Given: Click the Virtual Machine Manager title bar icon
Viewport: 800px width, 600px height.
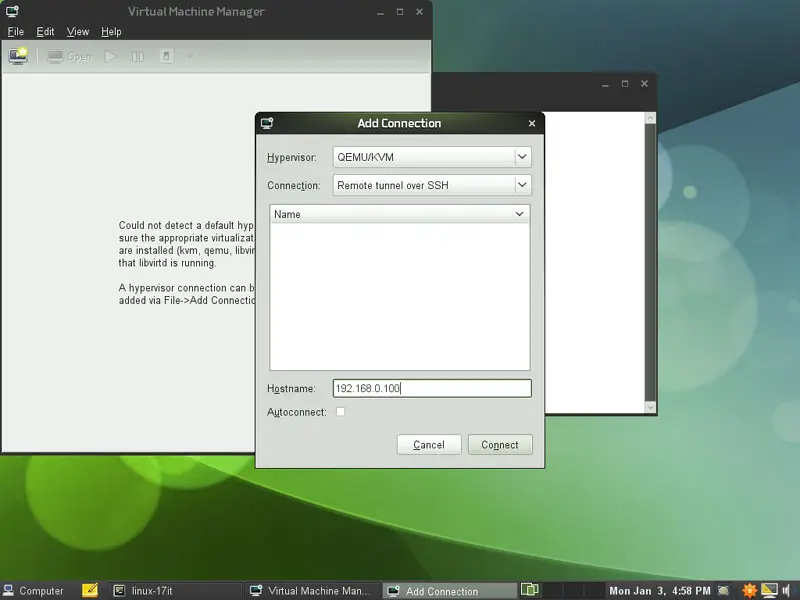Looking at the screenshot, I should tap(12, 11).
